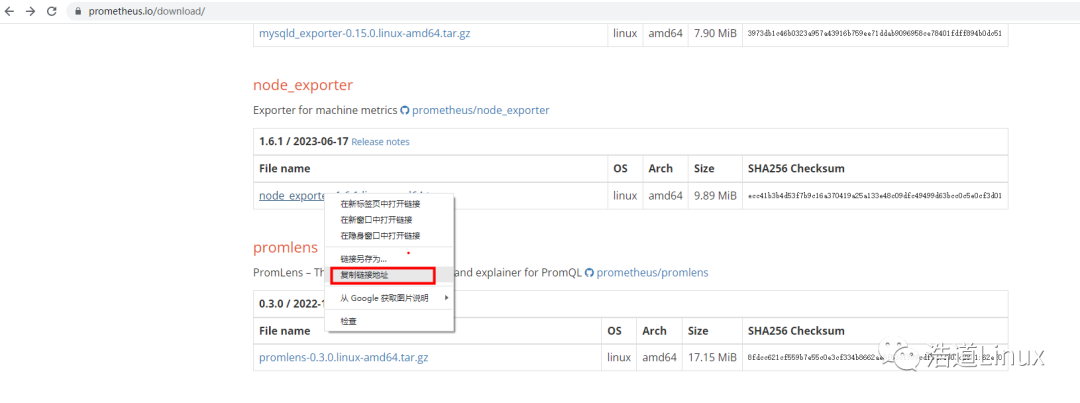The width and height of the screenshot is (1080, 403).
Task: Go back with the browser back arrow
Action: pos(10,12)
